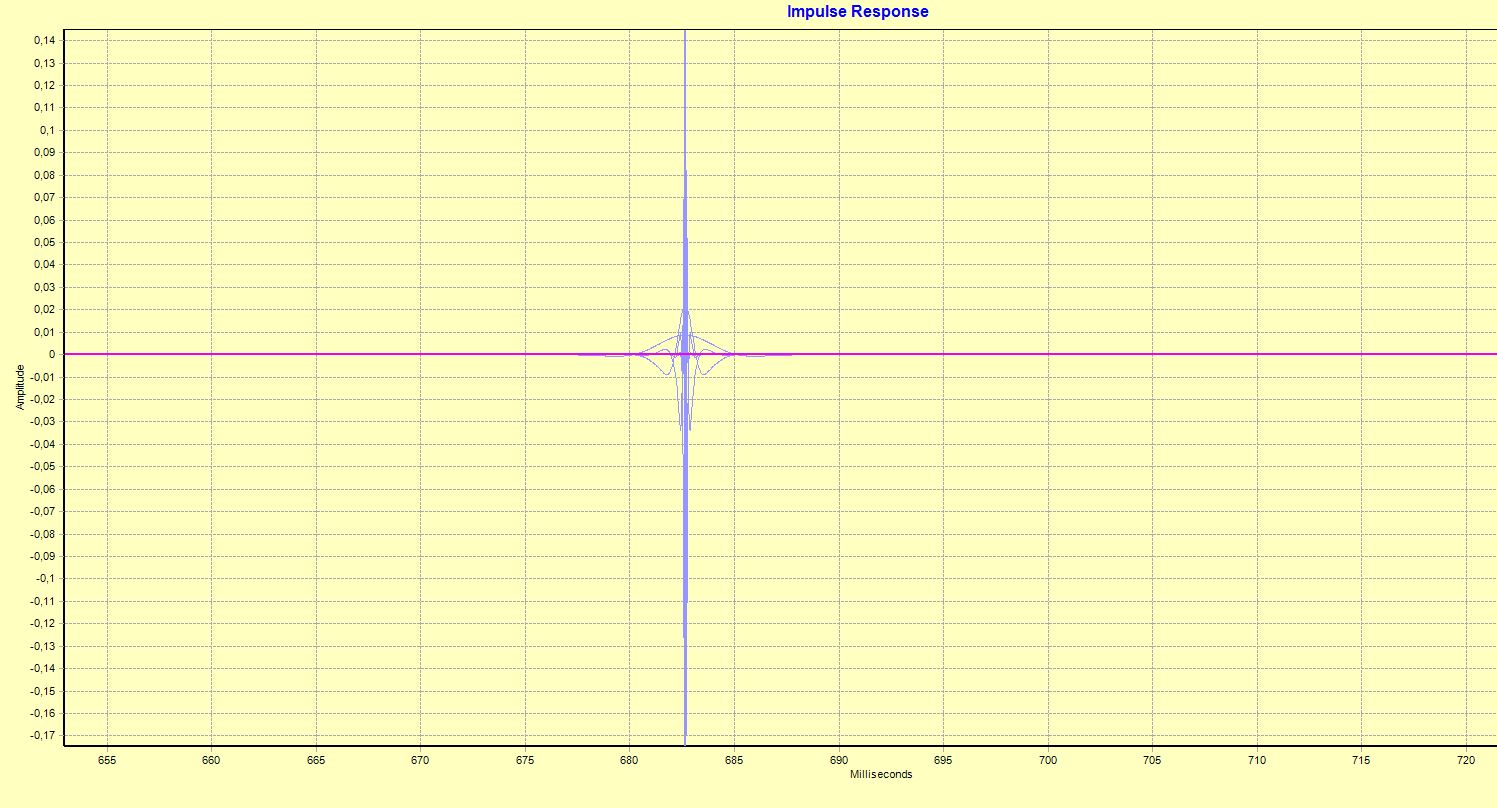The width and height of the screenshot is (1497, 808).
Task: Click the 0,1 amplitude tick label
Action: pyautogui.click(x=47, y=130)
